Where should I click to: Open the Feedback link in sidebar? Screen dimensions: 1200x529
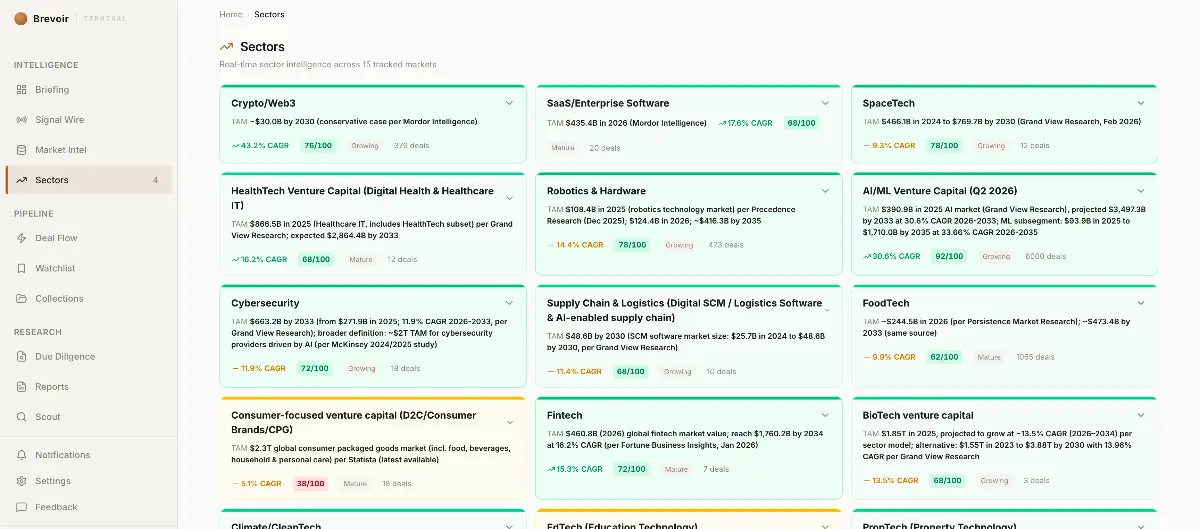point(56,507)
